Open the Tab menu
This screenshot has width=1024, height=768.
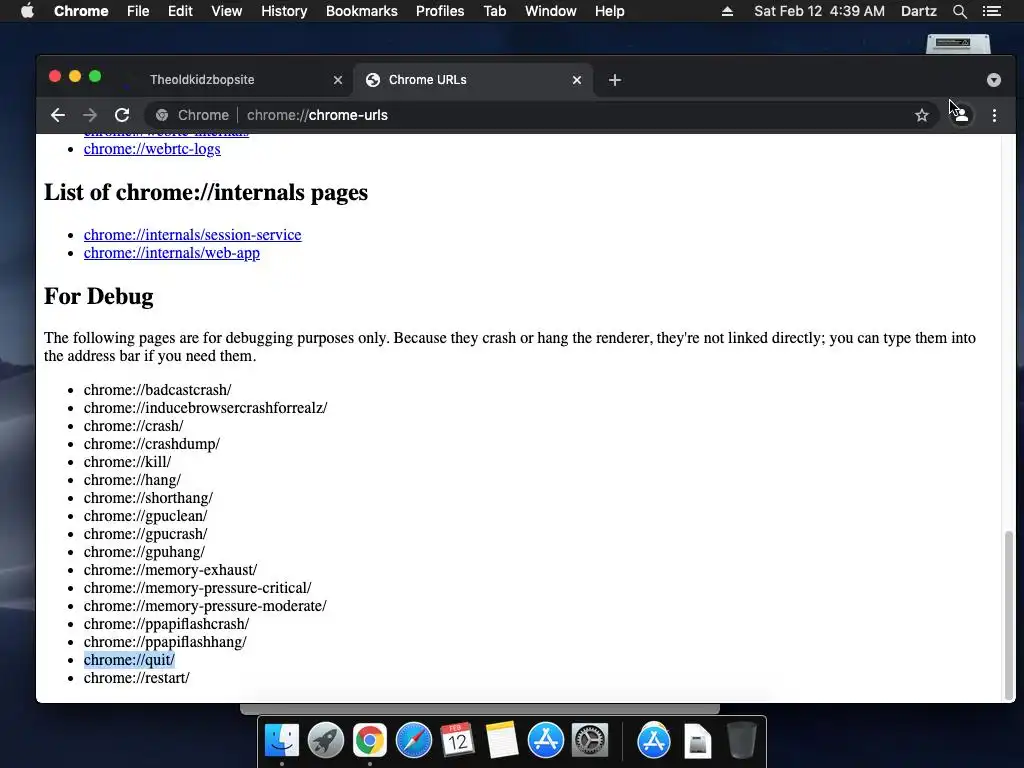[495, 11]
